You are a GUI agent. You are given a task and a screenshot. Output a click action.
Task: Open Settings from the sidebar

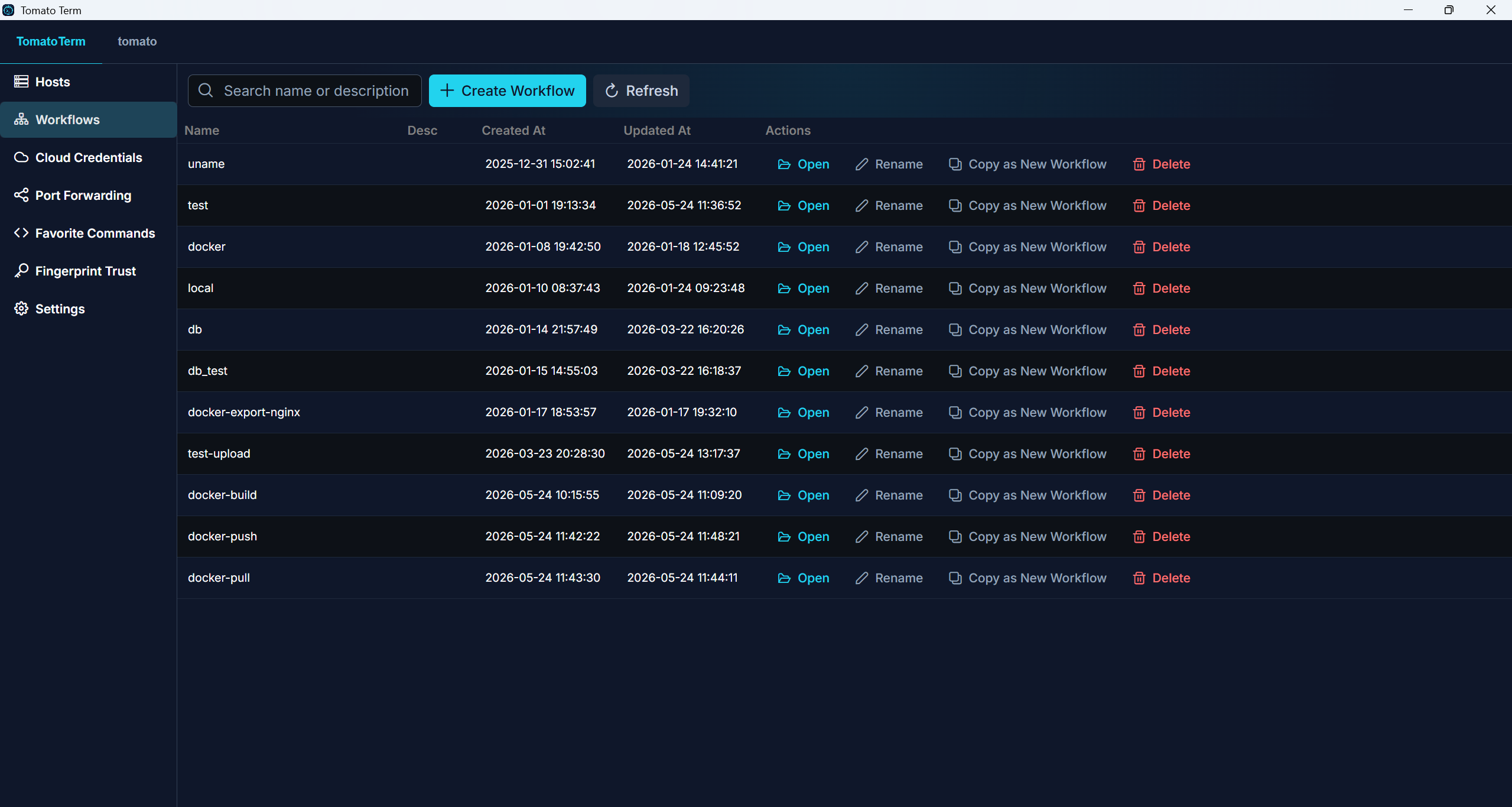[x=89, y=309]
